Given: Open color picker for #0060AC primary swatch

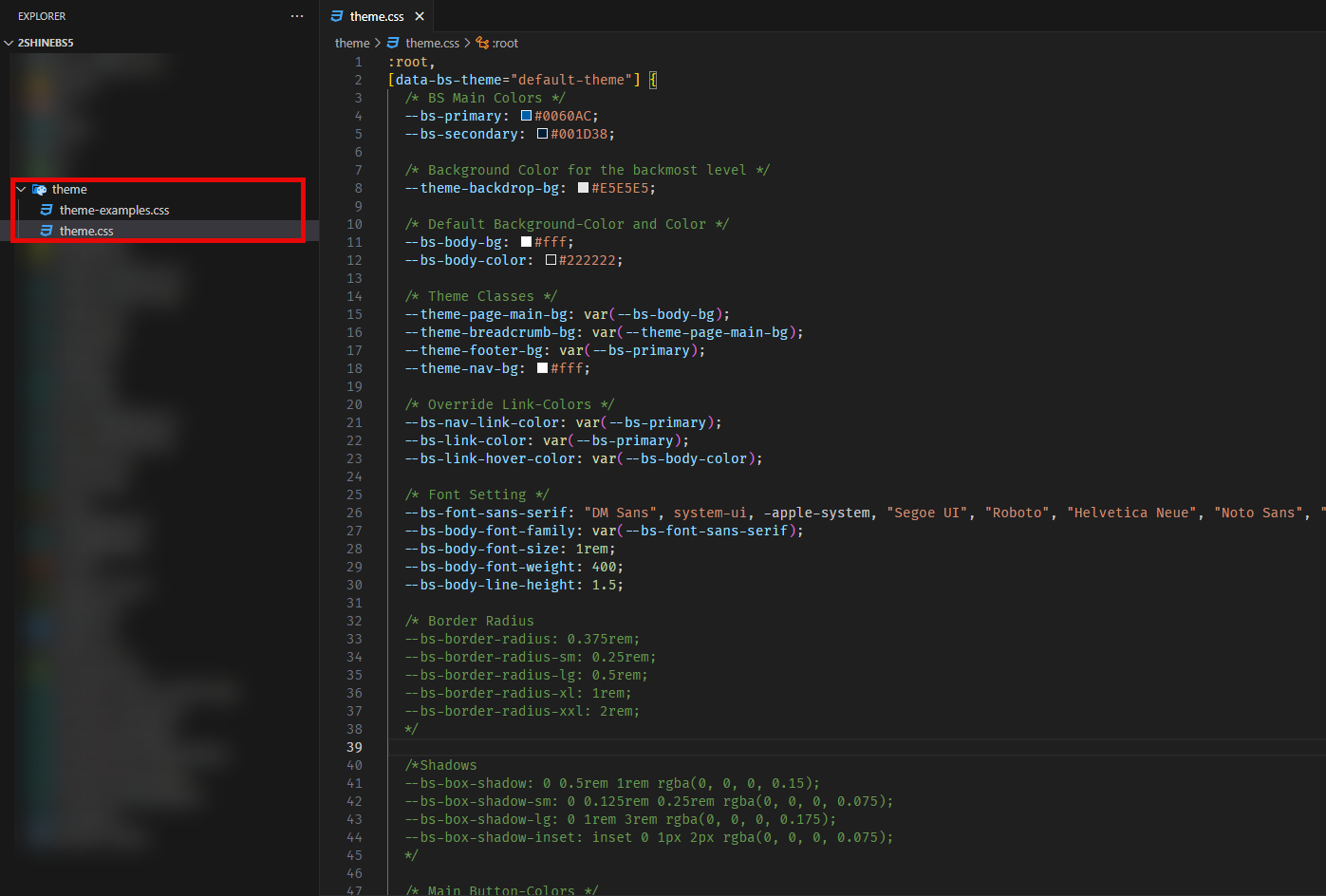Looking at the screenshot, I should [526, 116].
